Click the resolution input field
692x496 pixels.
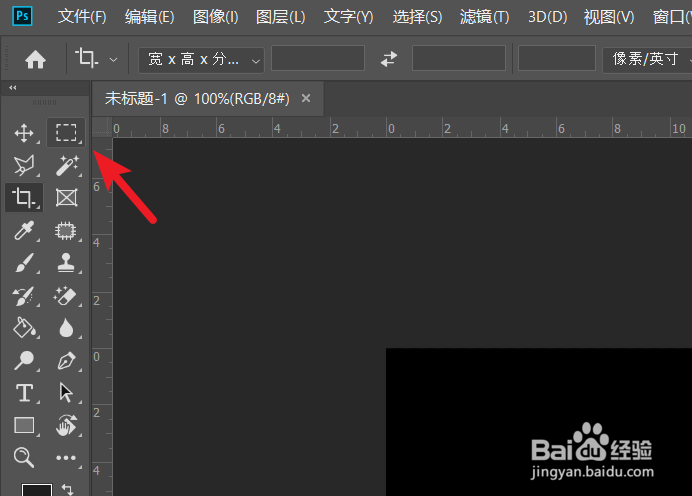pyautogui.click(x=557, y=58)
